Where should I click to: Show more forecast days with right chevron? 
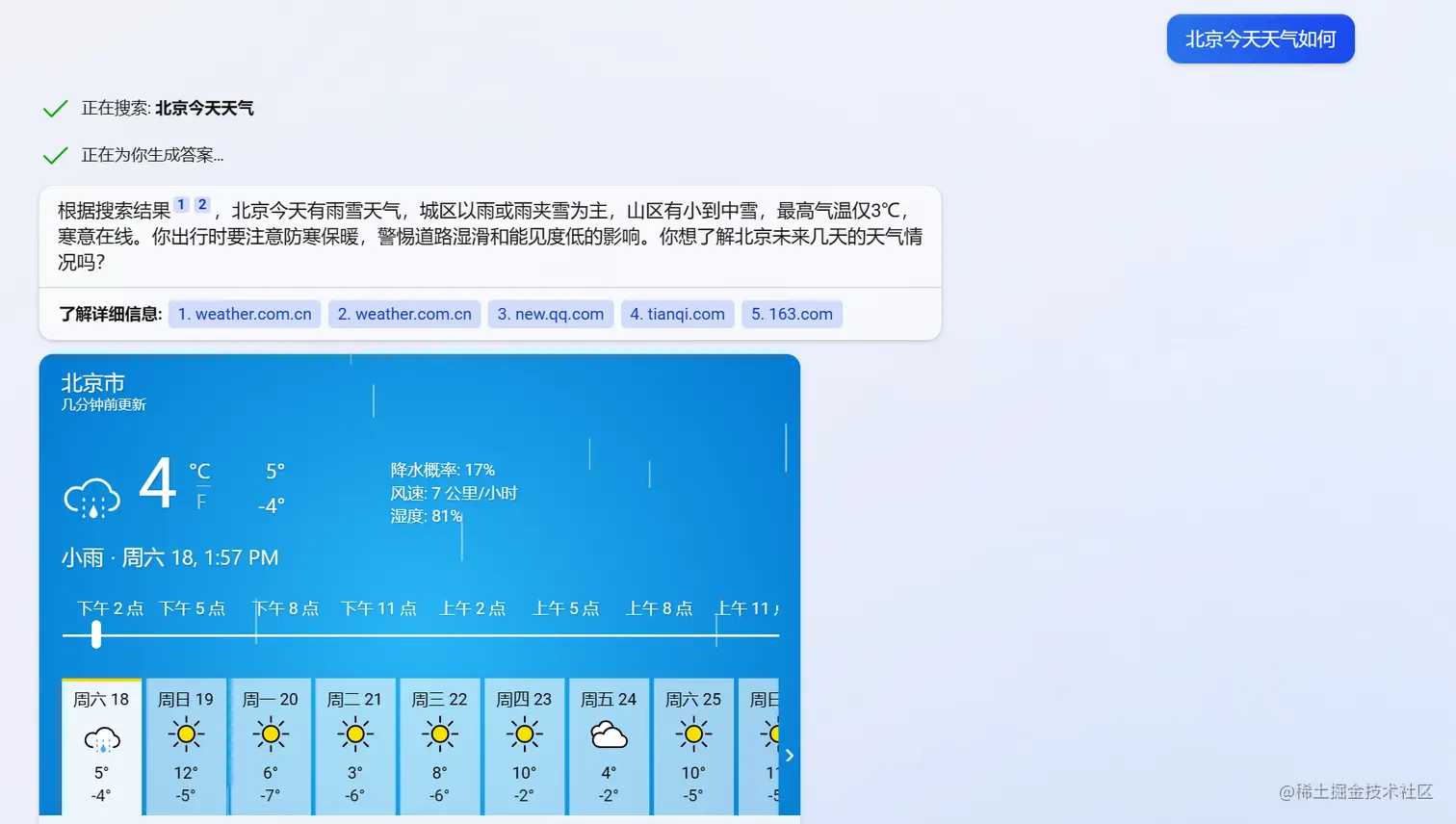(x=790, y=756)
